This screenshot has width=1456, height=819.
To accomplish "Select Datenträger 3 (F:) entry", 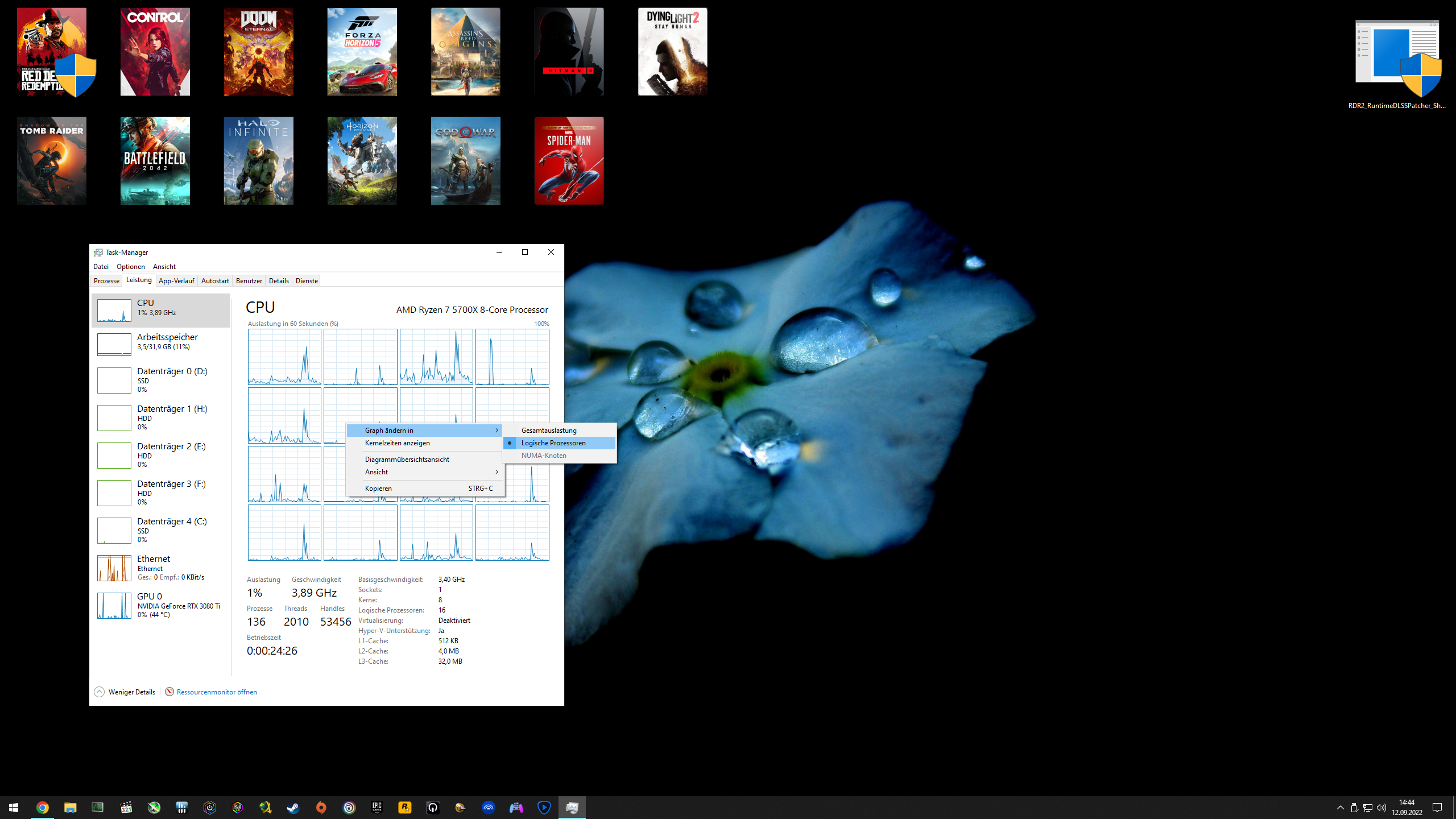I will coord(160,493).
